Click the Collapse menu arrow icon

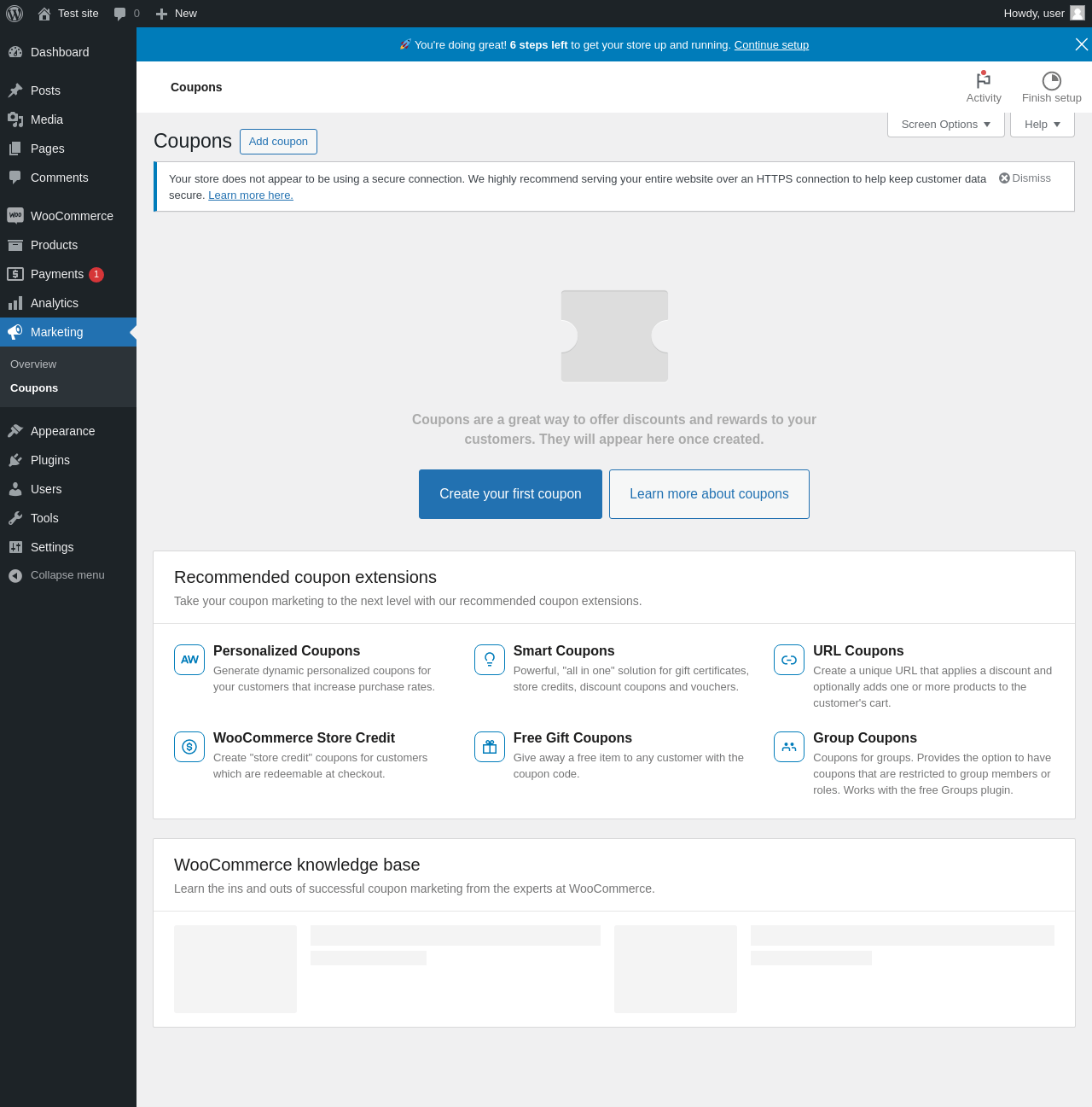coord(15,575)
